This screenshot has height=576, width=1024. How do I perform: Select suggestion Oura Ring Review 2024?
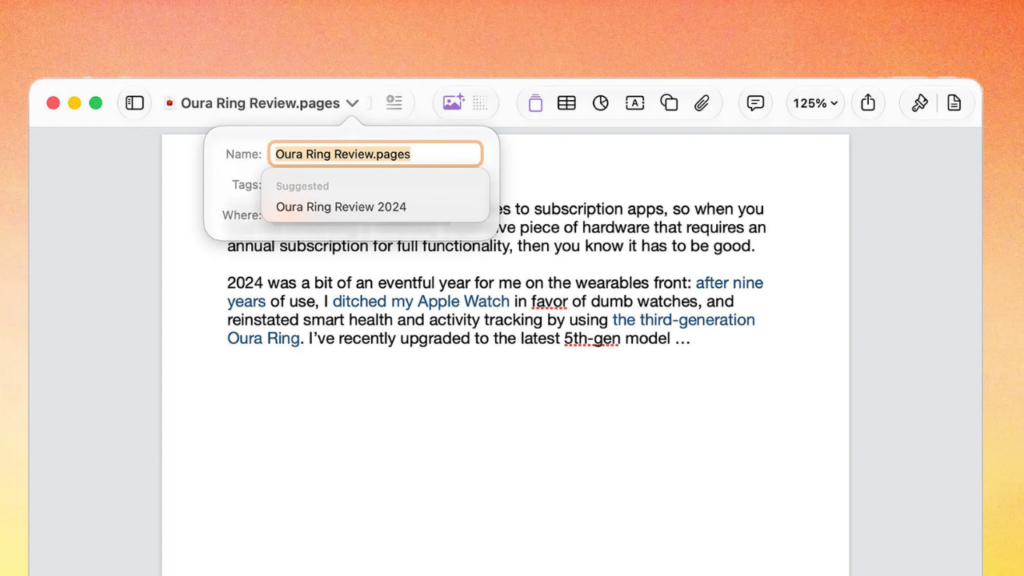[x=341, y=207]
